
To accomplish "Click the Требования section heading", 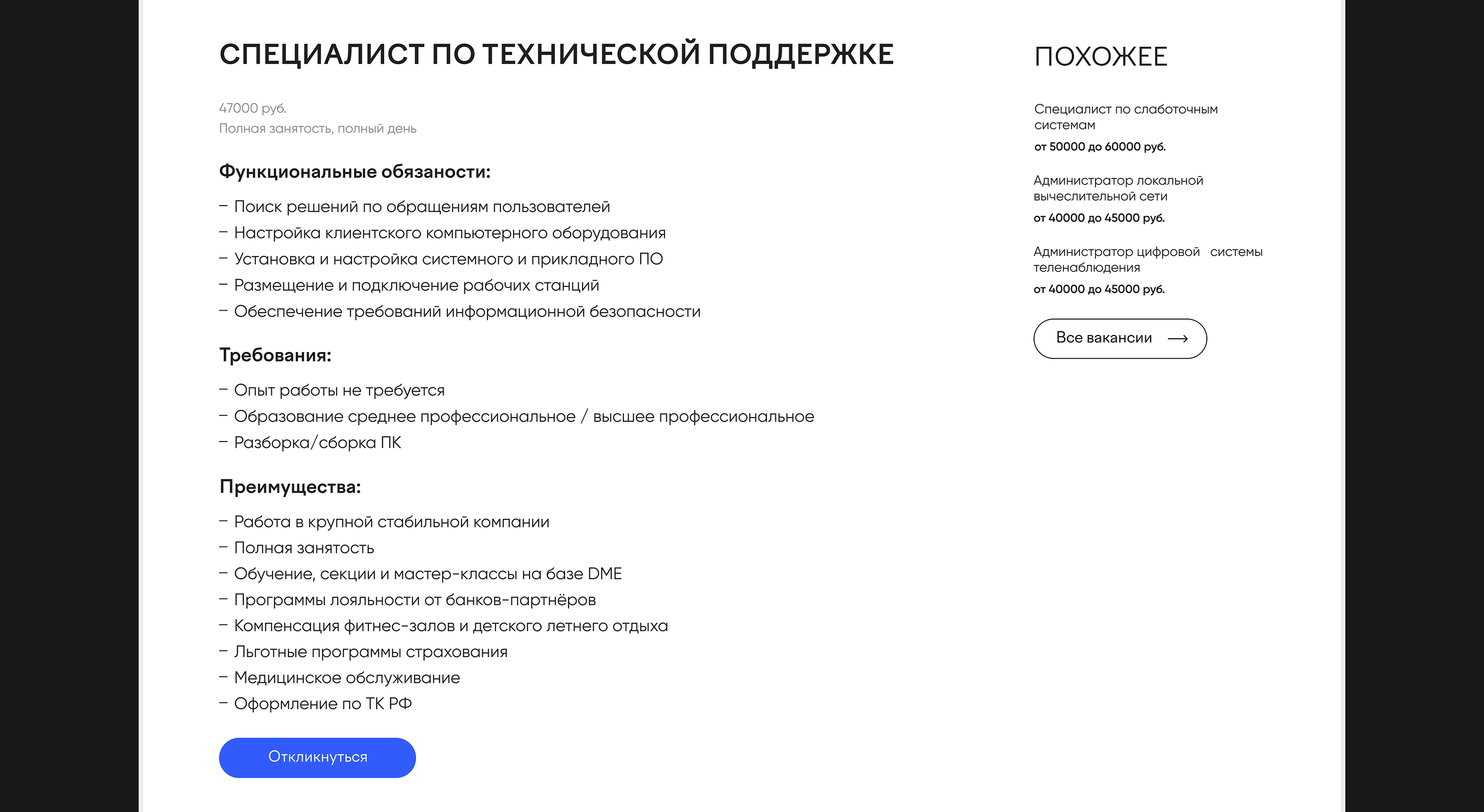I will [x=275, y=355].
